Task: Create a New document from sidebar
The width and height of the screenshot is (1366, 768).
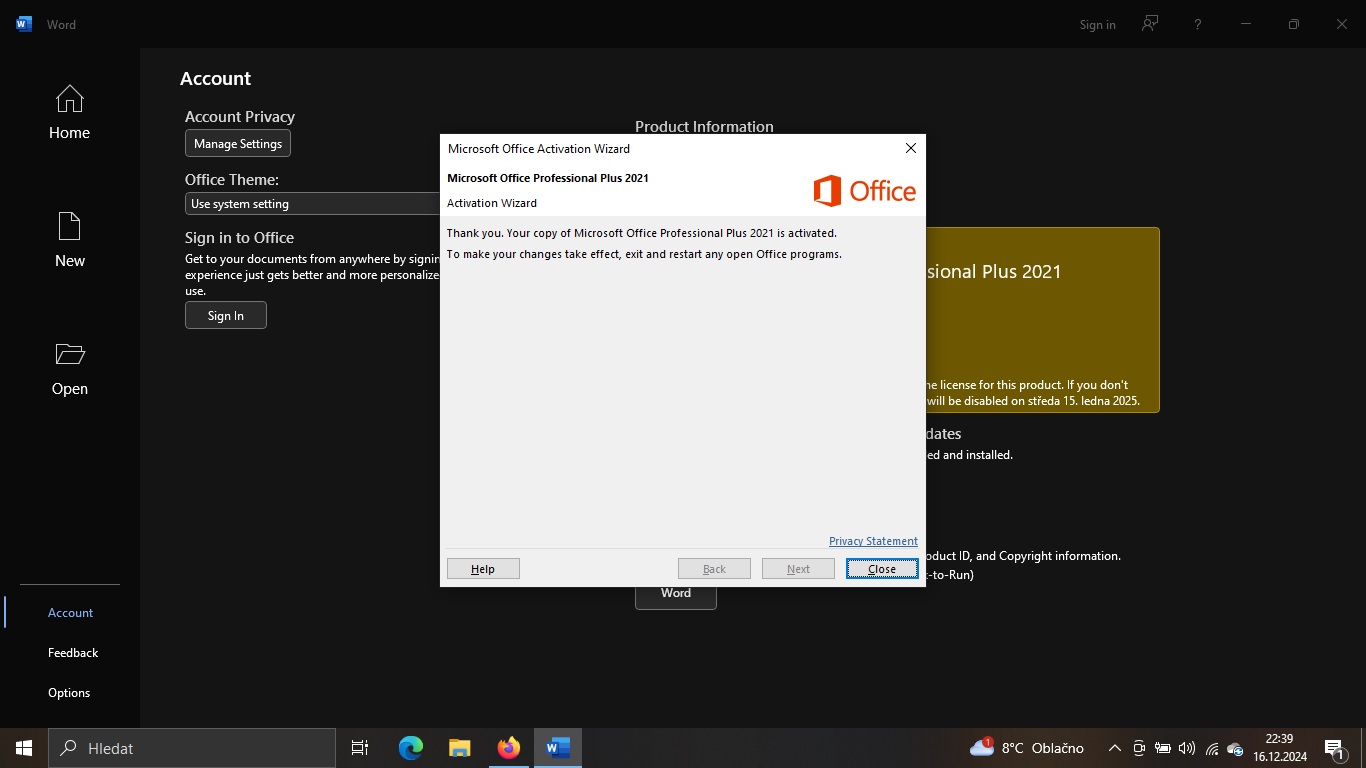Action: point(69,241)
